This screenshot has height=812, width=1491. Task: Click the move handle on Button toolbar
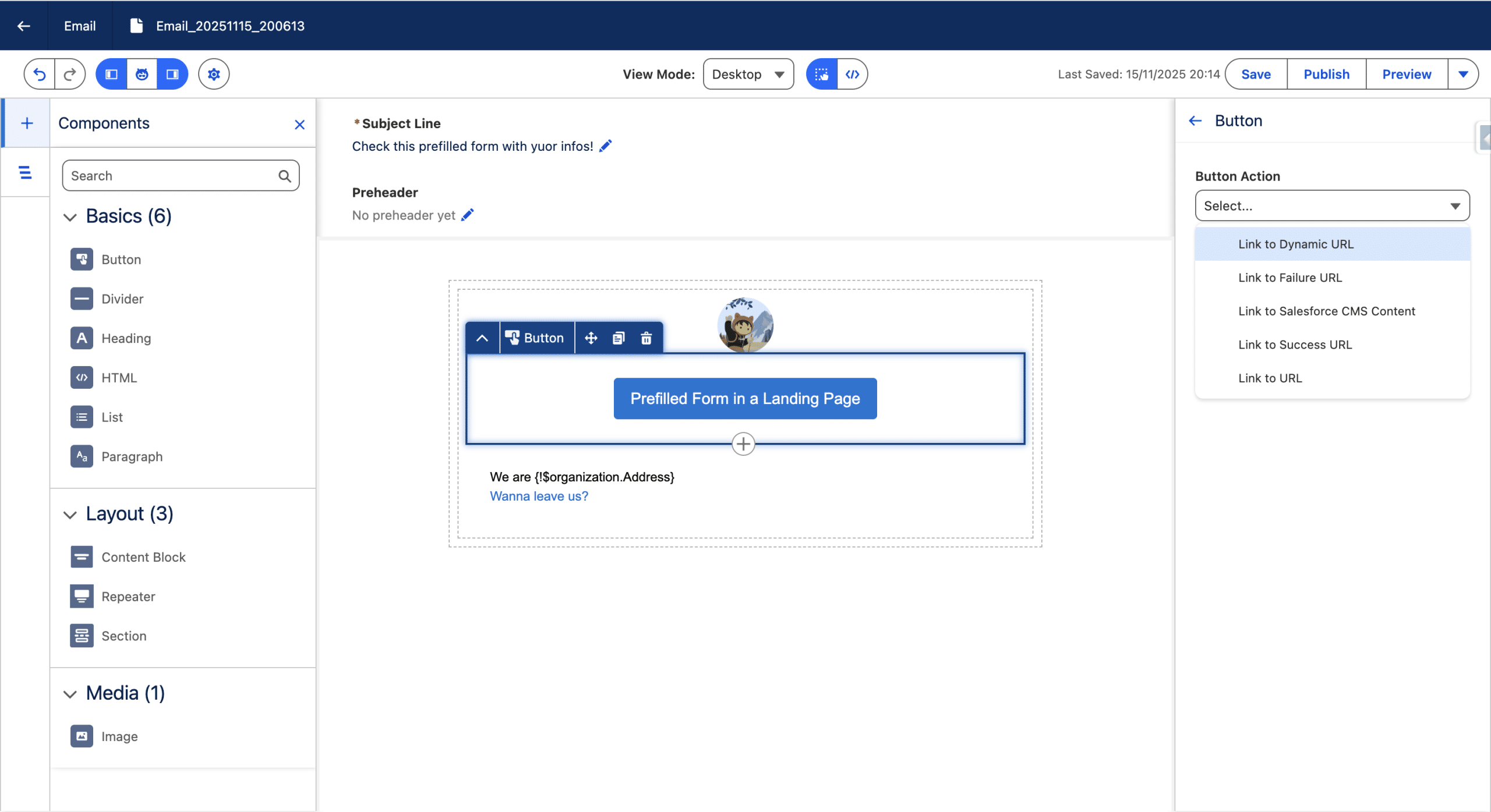pos(591,338)
